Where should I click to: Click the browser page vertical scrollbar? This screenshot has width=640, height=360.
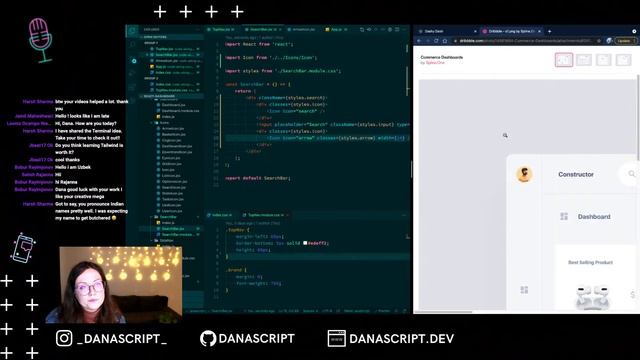point(638,118)
